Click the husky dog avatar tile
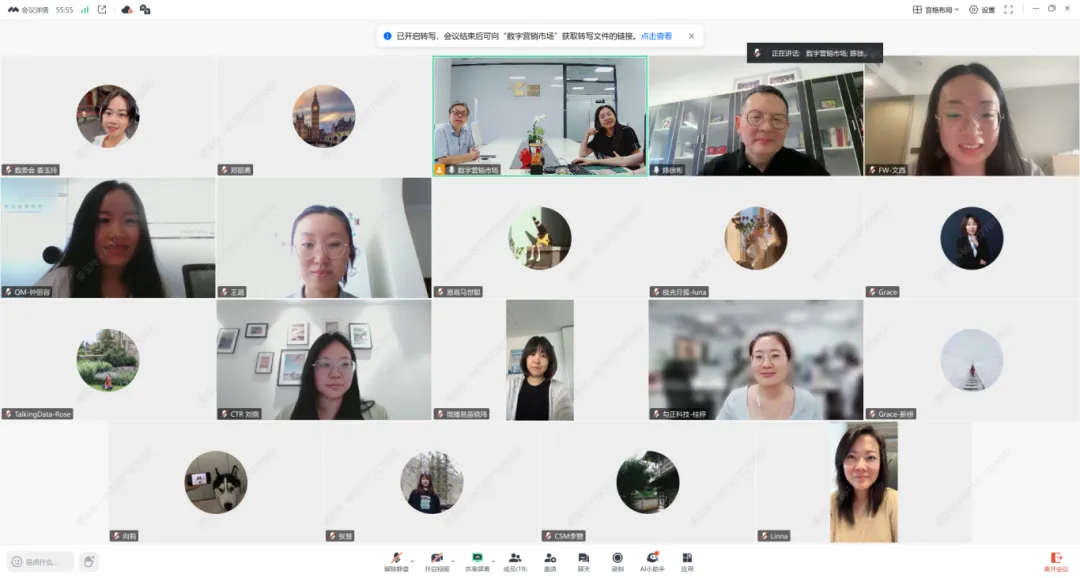1080x578 pixels. 216,482
